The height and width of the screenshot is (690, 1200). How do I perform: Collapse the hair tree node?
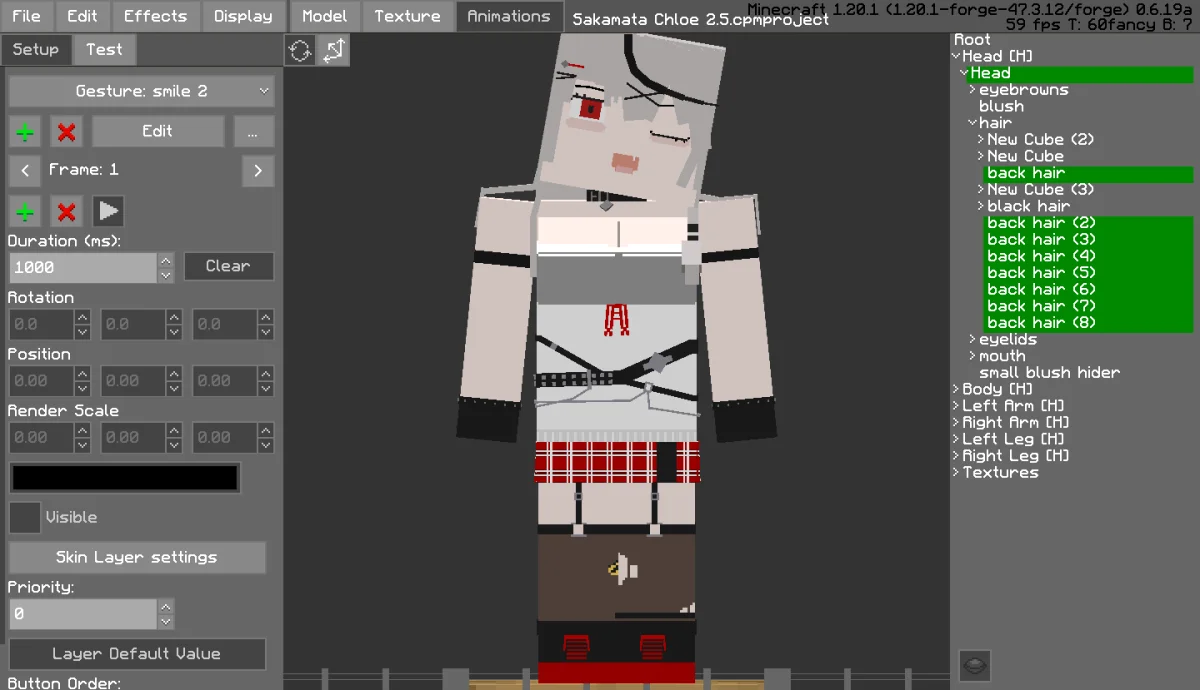(x=972, y=123)
